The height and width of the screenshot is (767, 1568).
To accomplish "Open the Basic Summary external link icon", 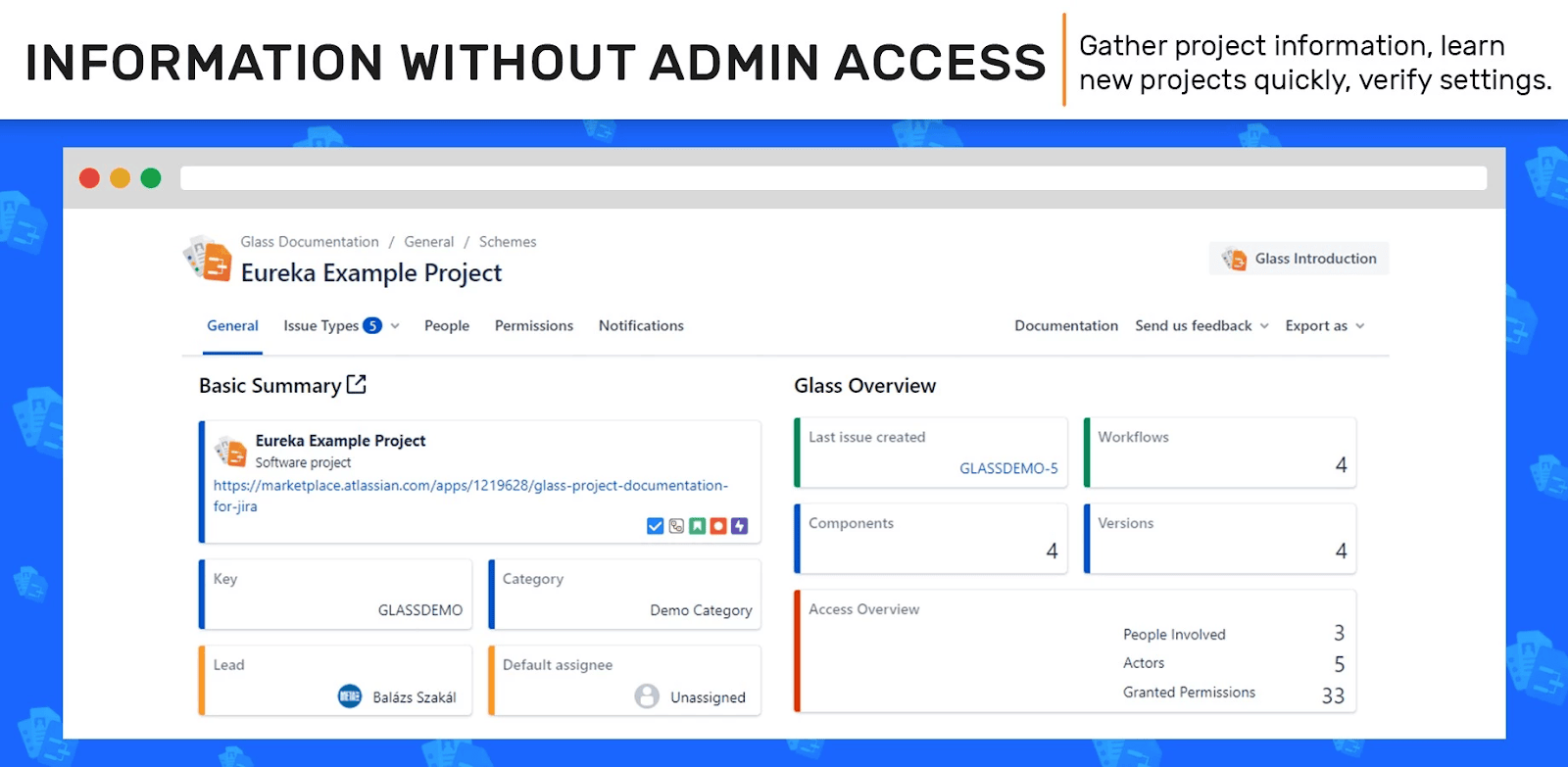I will click(357, 385).
